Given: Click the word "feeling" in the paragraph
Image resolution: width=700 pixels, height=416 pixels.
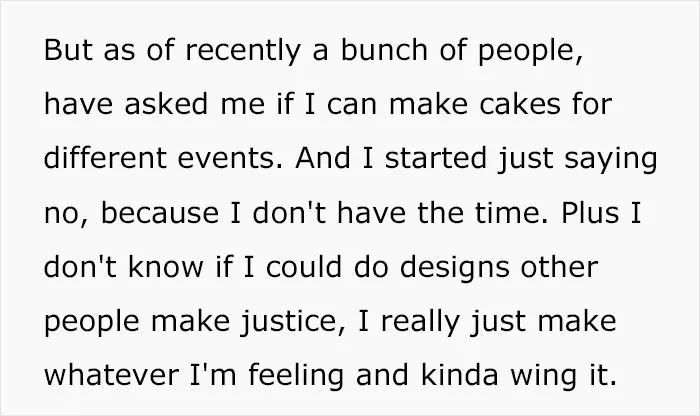Looking at the screenshot, I should coord(296,375).
